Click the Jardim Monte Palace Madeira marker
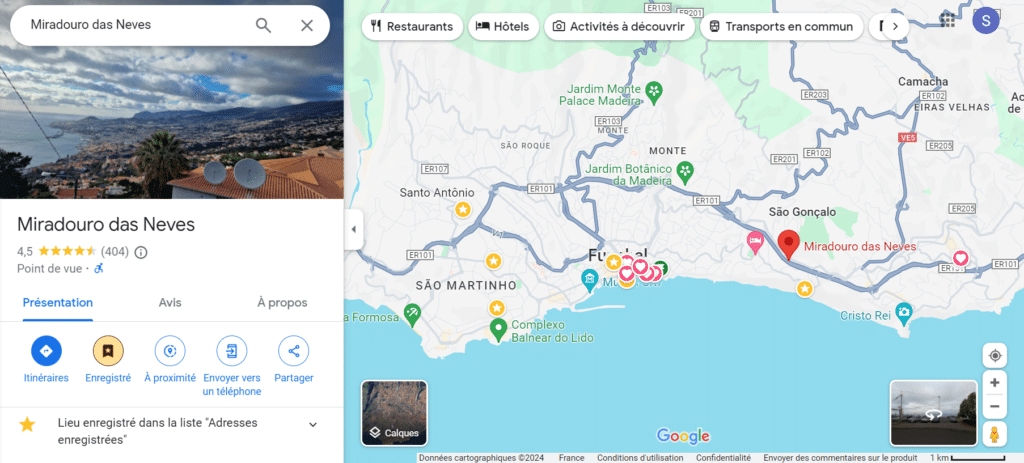Viewport: 1024px width, 463px height. coord(654,91)
